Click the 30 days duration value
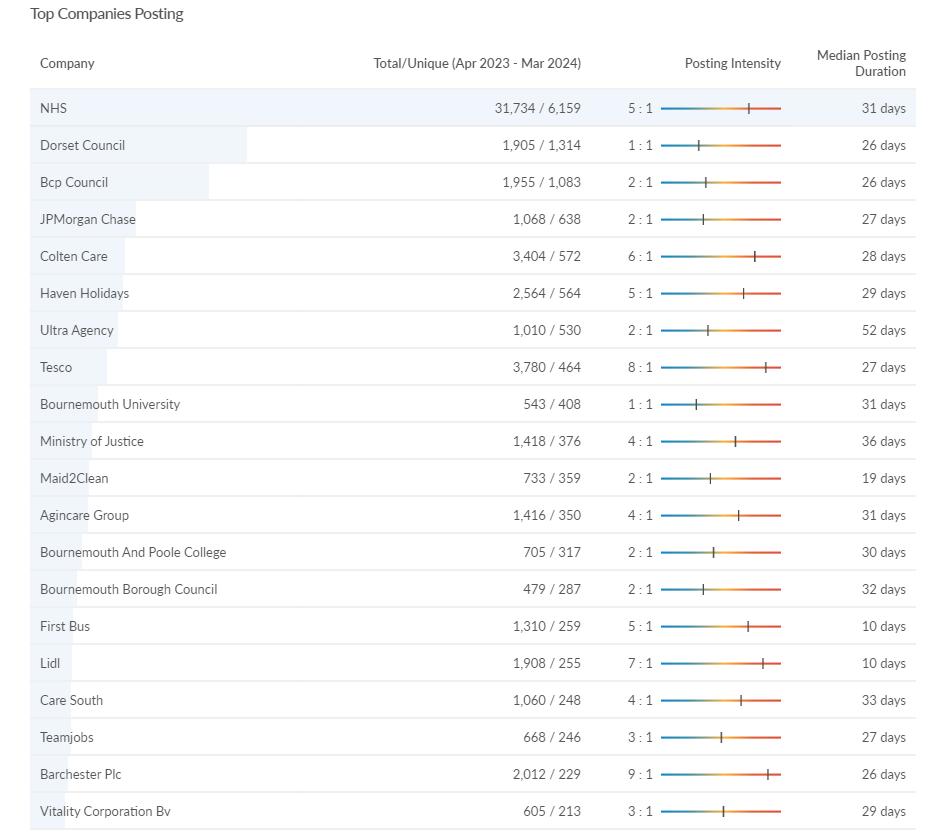Viewport: 946px width, 836px height. pyautogui.click(x=883, y=553)
